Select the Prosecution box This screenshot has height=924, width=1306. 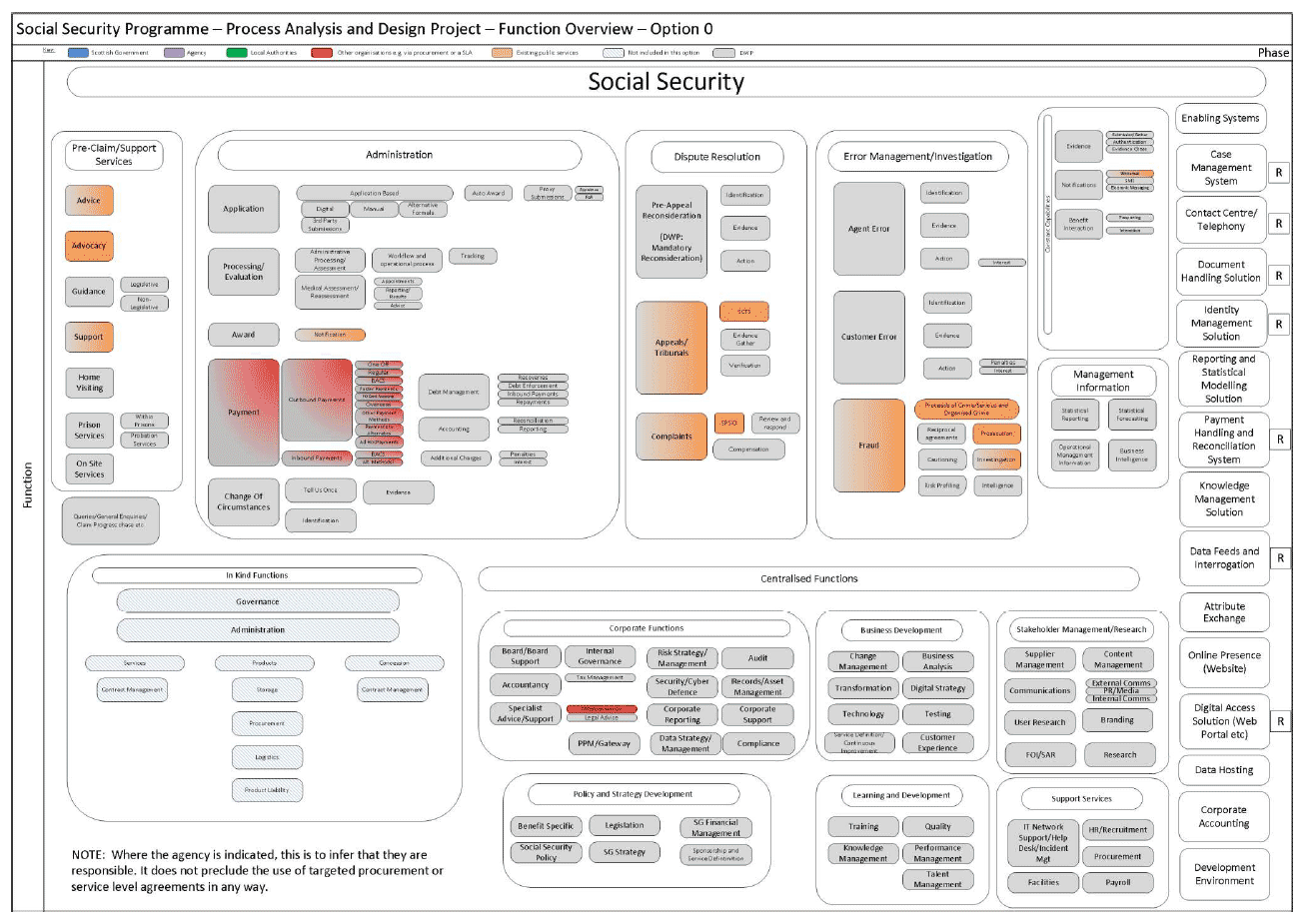[997, 434]
